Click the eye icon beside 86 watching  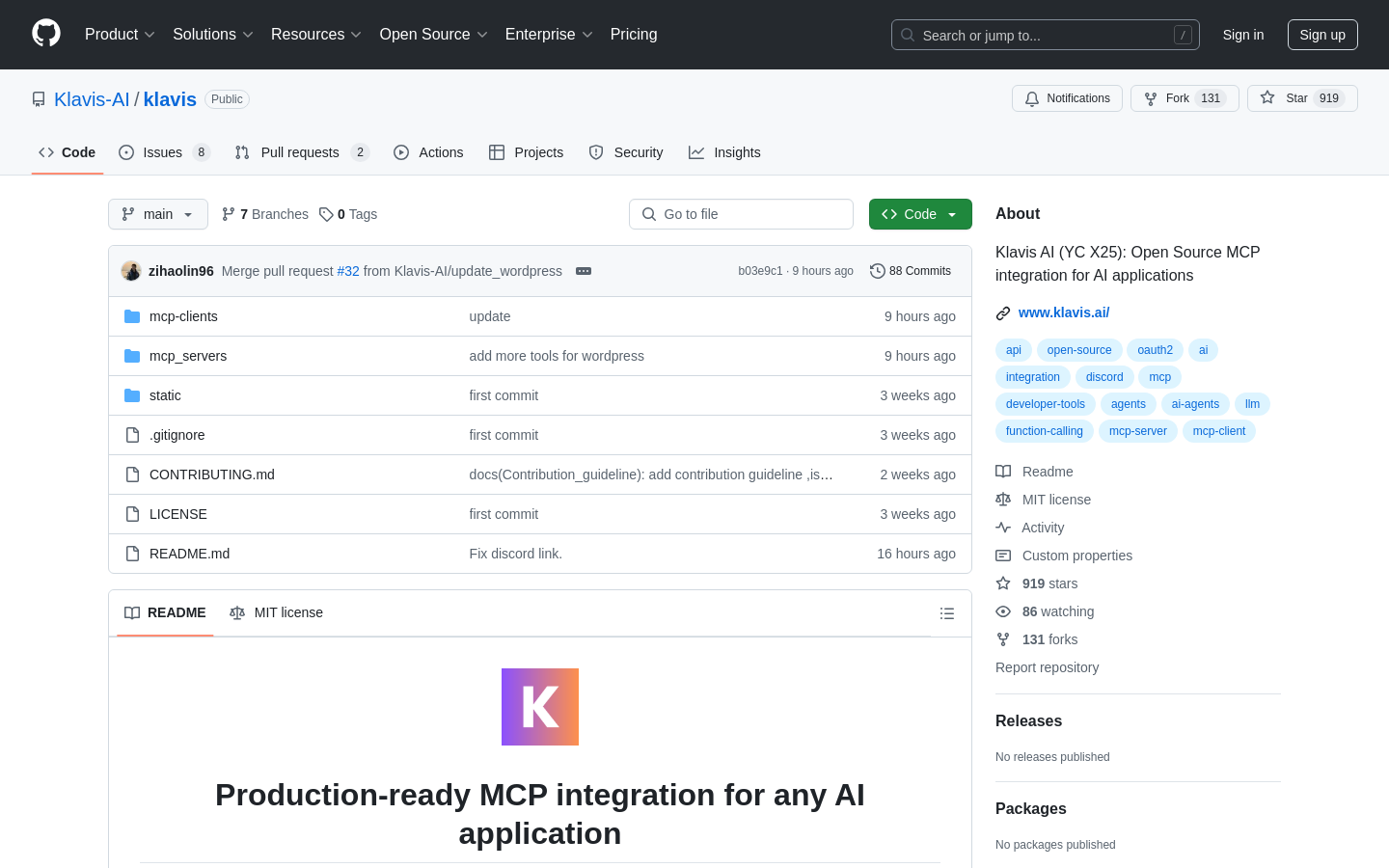point(1003,611)
